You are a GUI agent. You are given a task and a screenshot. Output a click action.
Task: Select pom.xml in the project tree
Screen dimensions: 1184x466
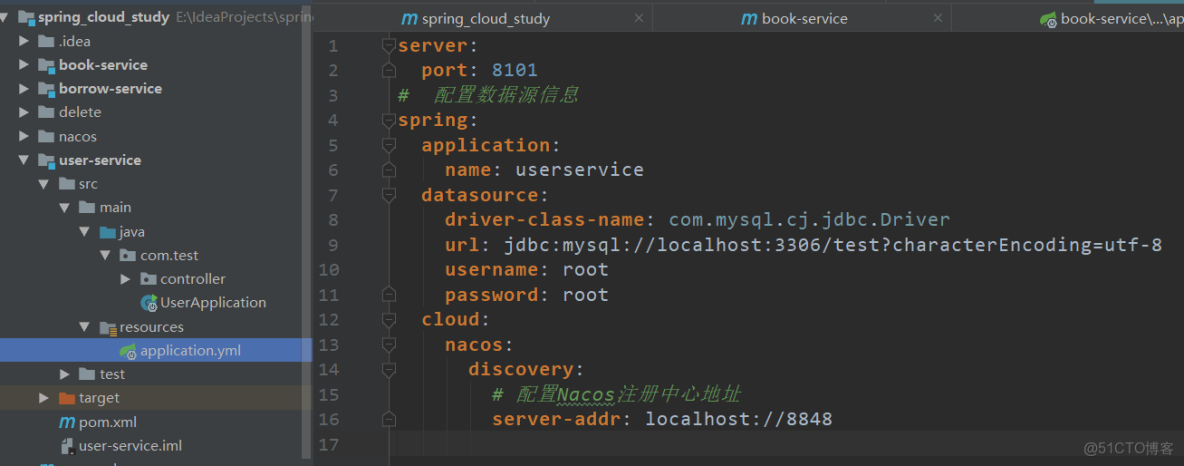click(x=108, y=422)
